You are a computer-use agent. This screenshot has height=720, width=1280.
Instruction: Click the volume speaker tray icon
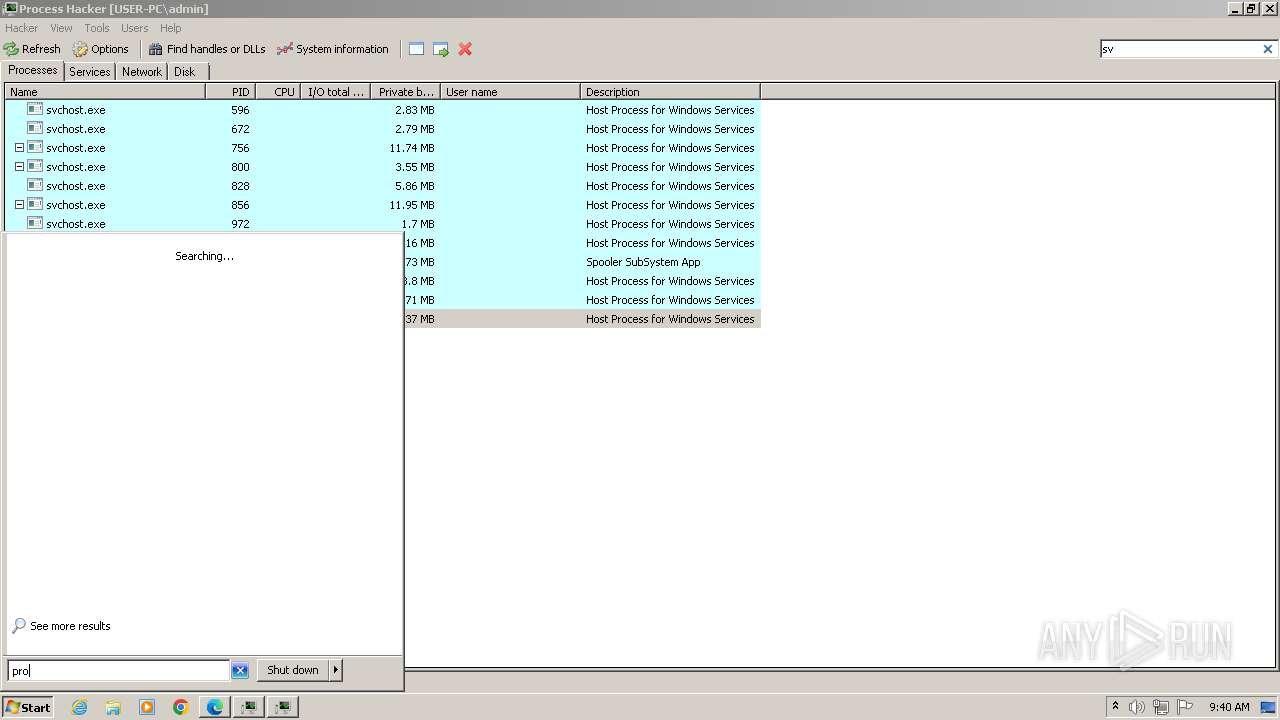pos(1137,707)
